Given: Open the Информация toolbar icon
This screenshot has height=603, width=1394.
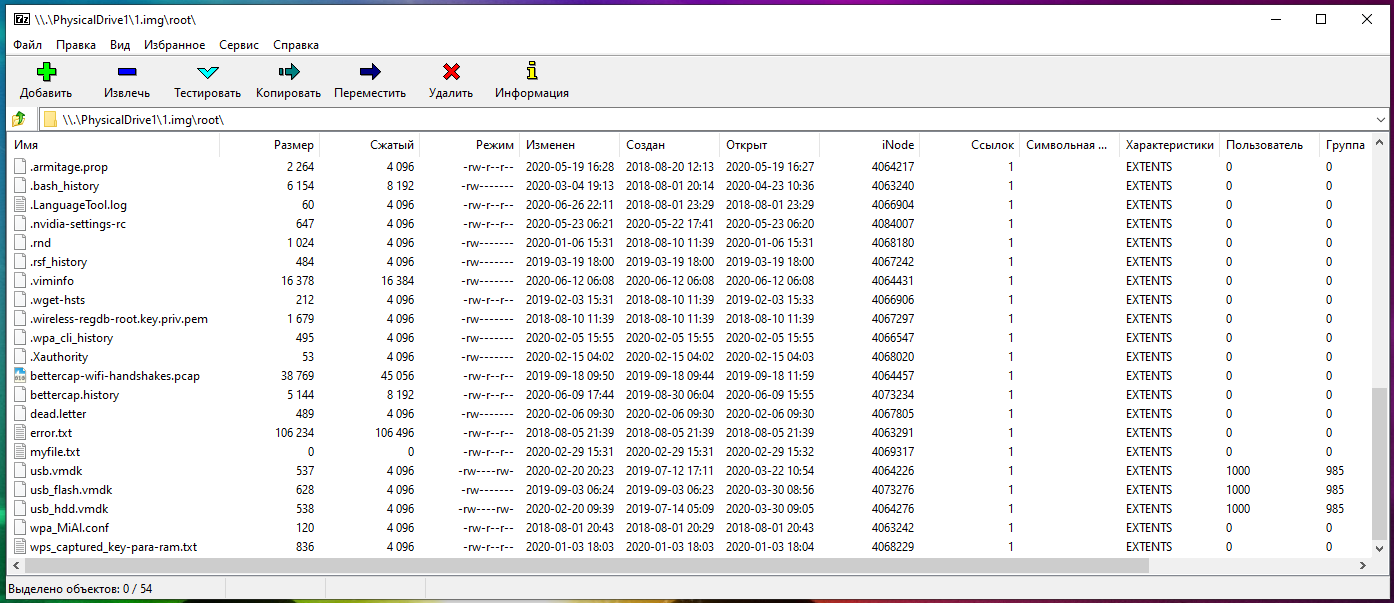Looking at the screenshot, I should point(532,72).
